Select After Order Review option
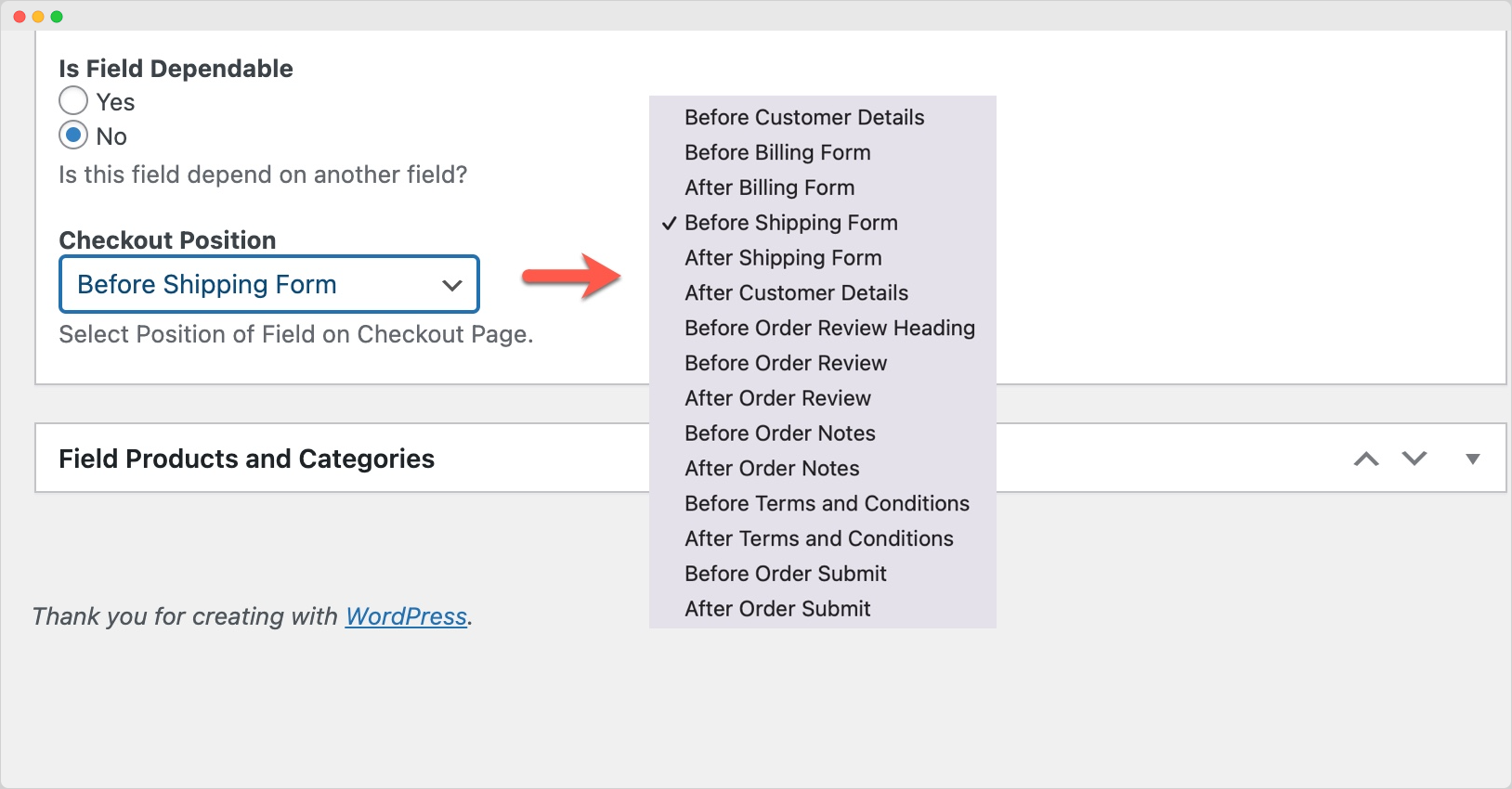 point(777,398)
